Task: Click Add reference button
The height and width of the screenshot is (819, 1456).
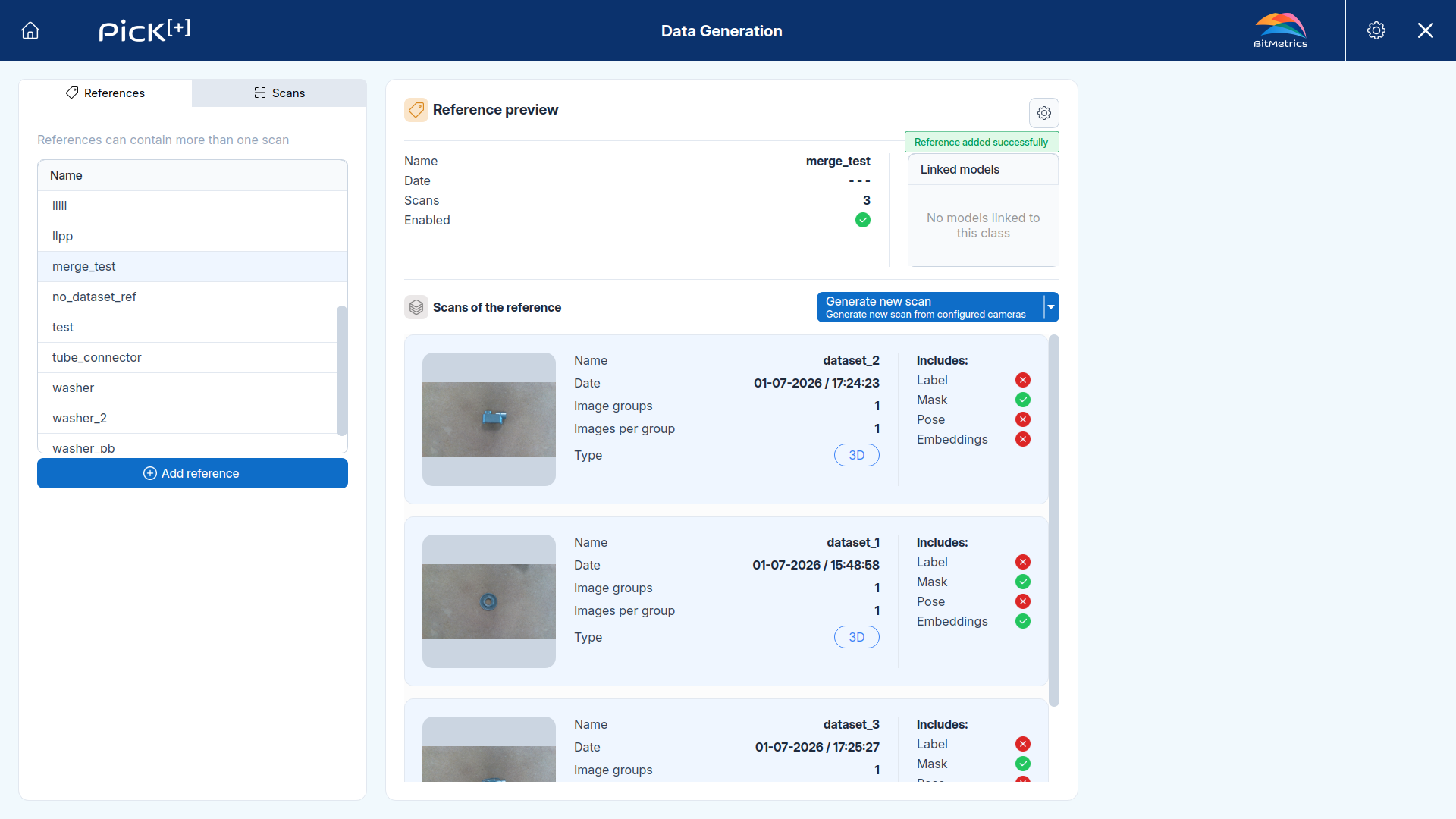Action: click(193, 473)
